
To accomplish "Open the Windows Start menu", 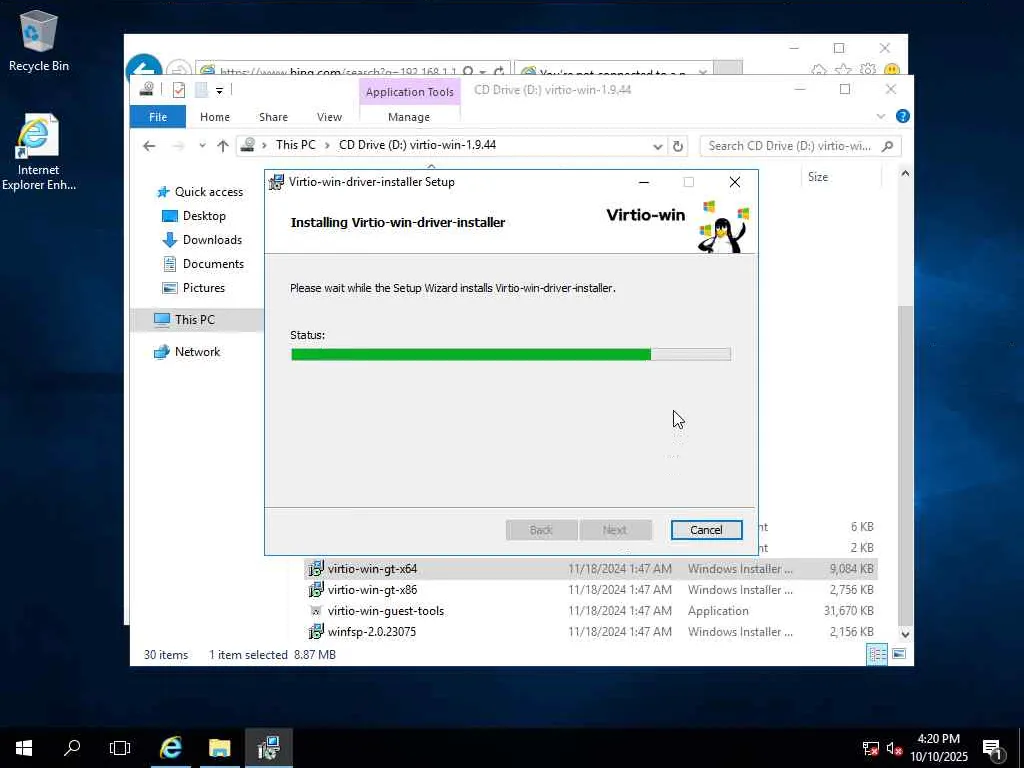I will coord(24,748).
